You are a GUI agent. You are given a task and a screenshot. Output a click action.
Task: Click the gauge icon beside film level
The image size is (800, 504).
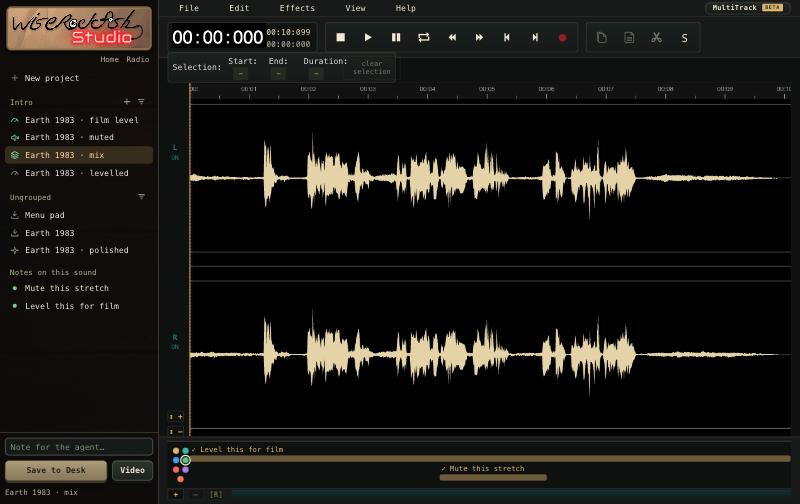click(15, 120)
